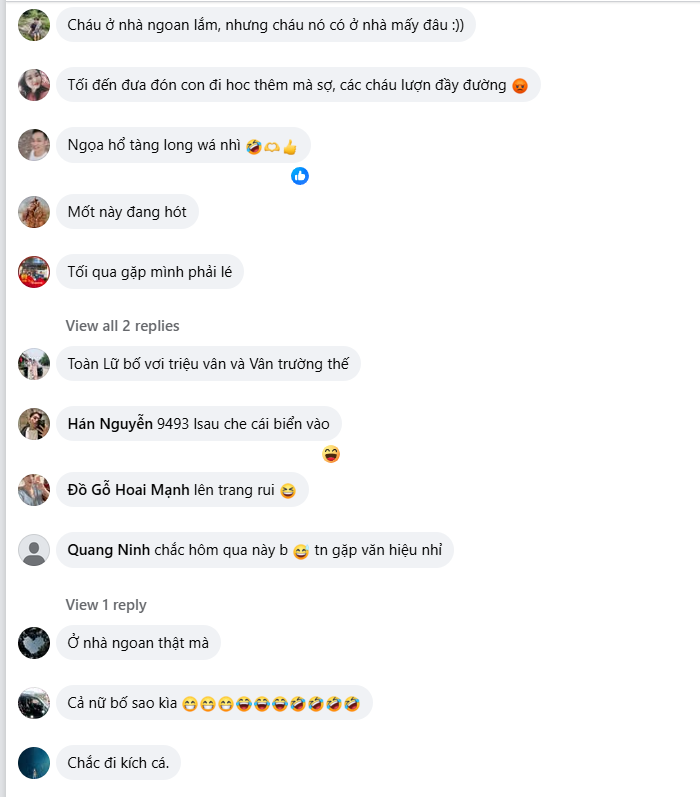Click Quang Ninh's default gray avatar
This screenshot has width=700, height=797.
(x=34, y=550)
